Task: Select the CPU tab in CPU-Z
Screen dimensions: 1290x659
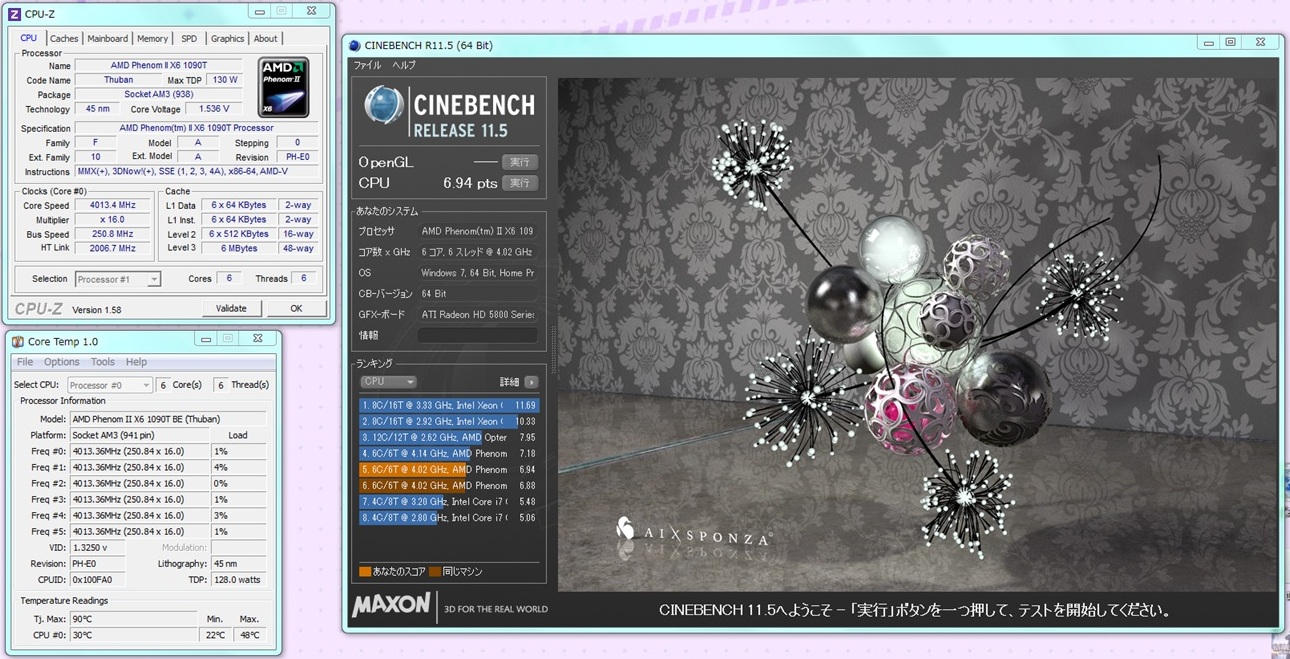Action: click(x=29, y=38)
